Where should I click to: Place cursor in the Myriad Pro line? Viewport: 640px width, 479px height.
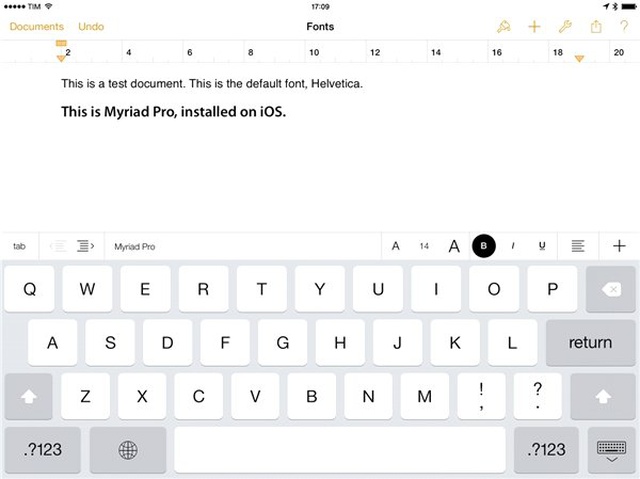coord(173,111)
